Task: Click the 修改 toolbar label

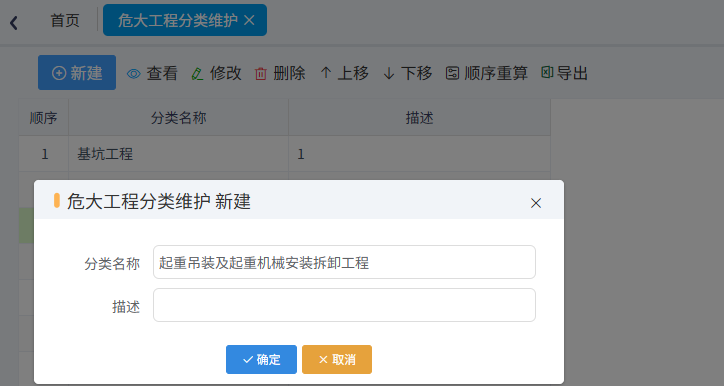Action: (x=225, y=73)
